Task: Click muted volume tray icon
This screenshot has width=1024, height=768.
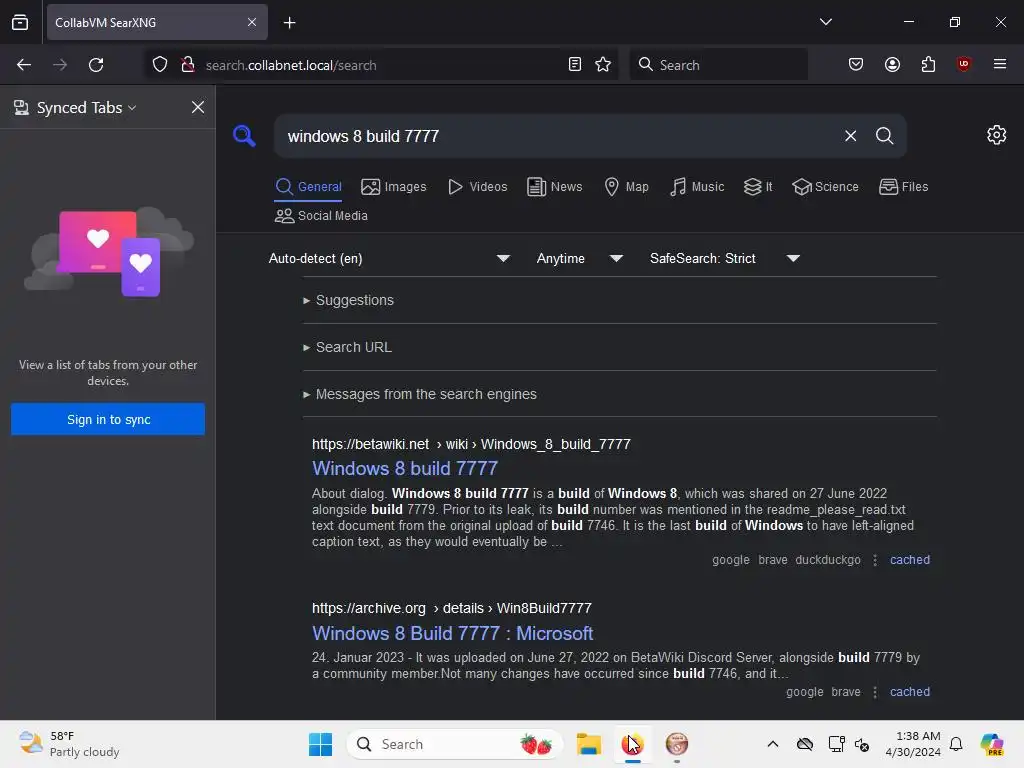Action: pyautogui.click(x=862, y=744)
